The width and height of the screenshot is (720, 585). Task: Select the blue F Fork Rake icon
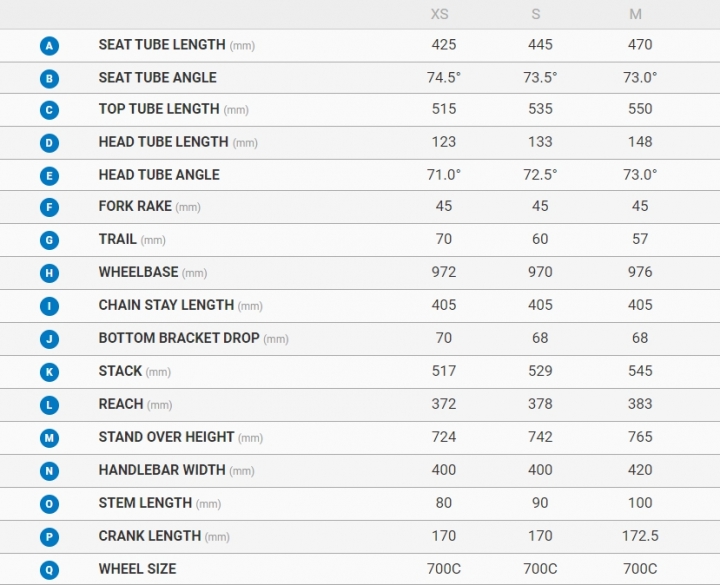click(49, 207)
